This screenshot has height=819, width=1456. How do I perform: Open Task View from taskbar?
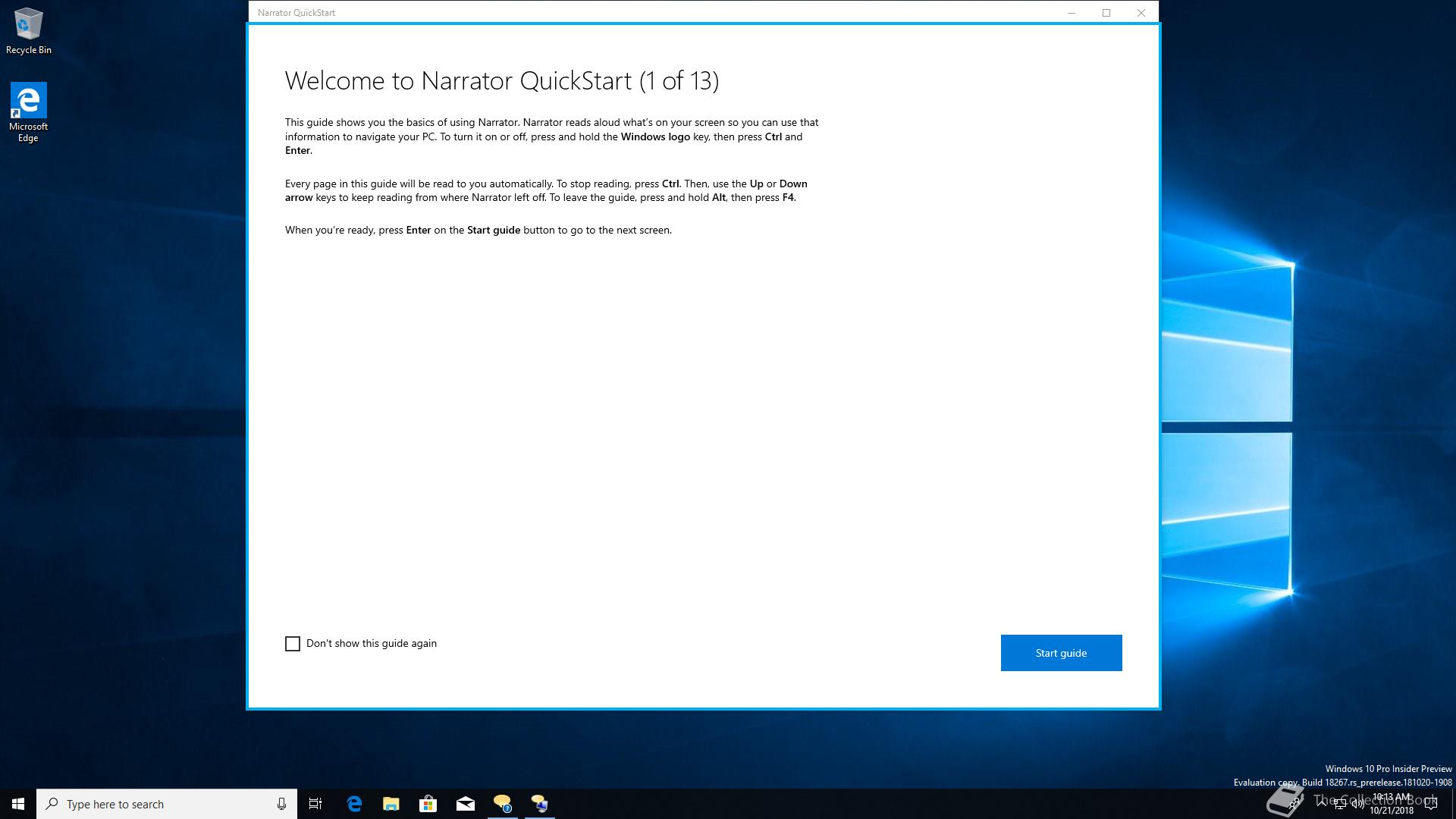(315, 804)
